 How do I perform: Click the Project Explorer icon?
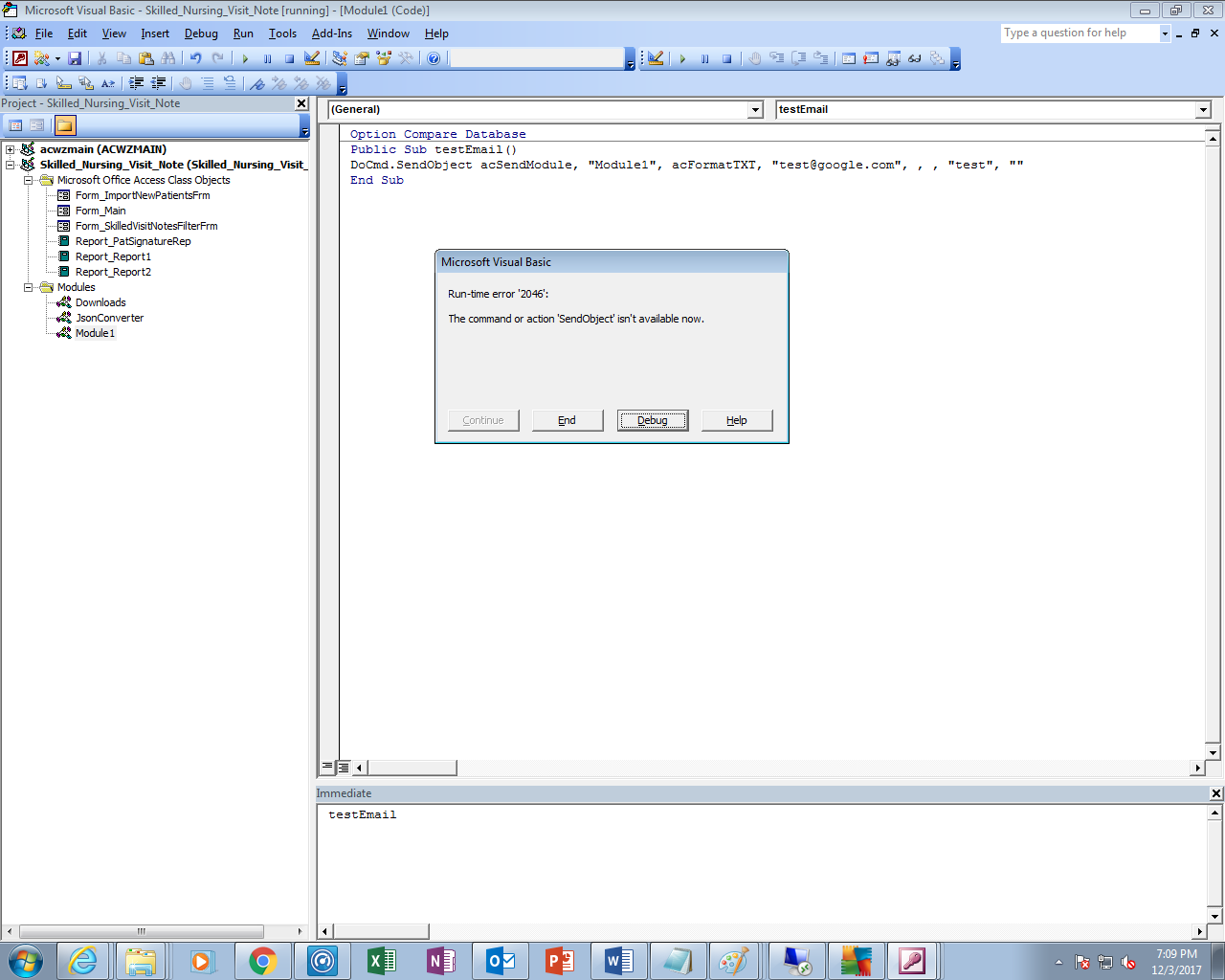[x=339, y=58]
